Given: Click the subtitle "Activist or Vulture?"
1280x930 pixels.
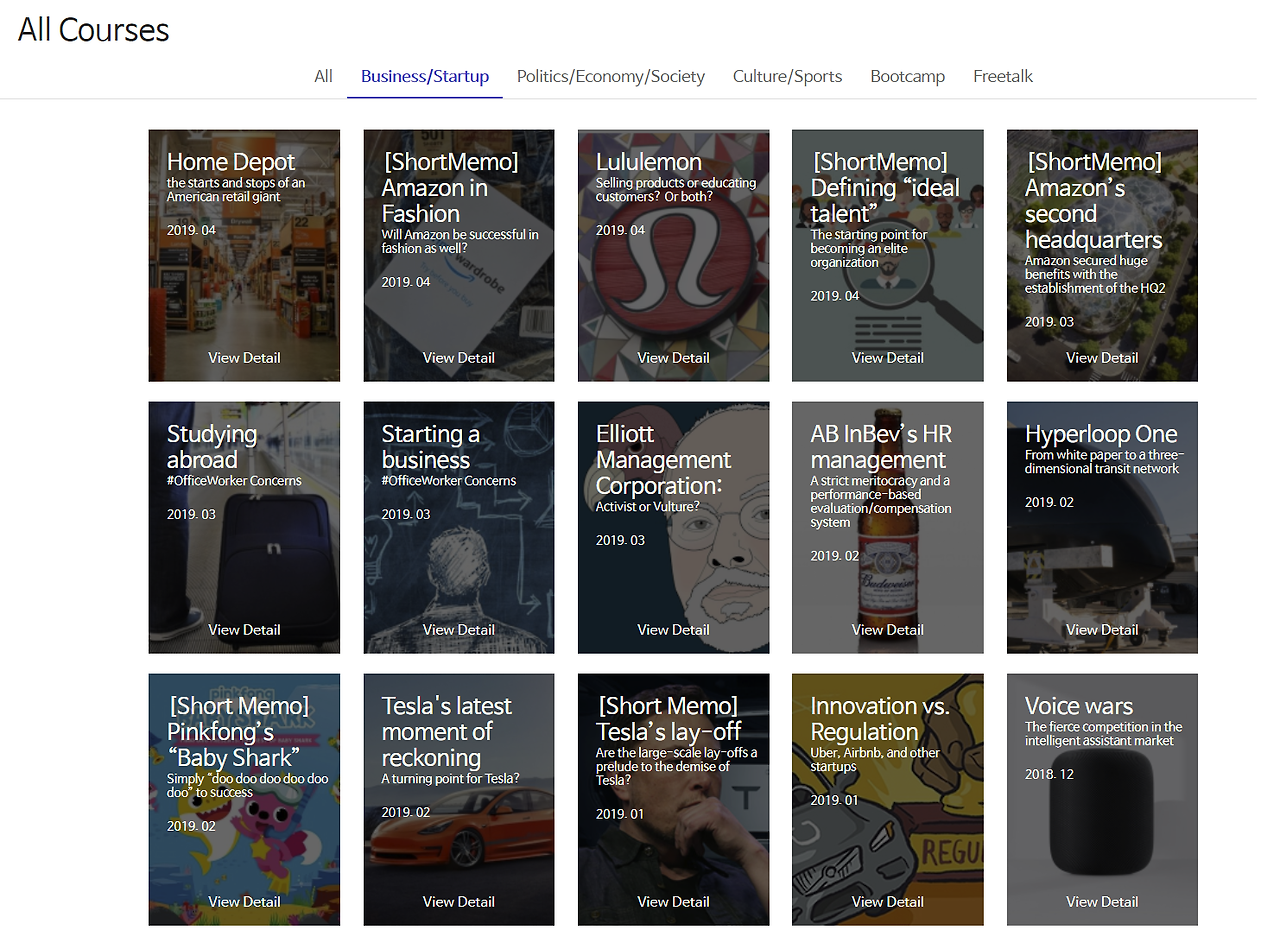Looking at the screenshot, I should click(x=648, y=507).
